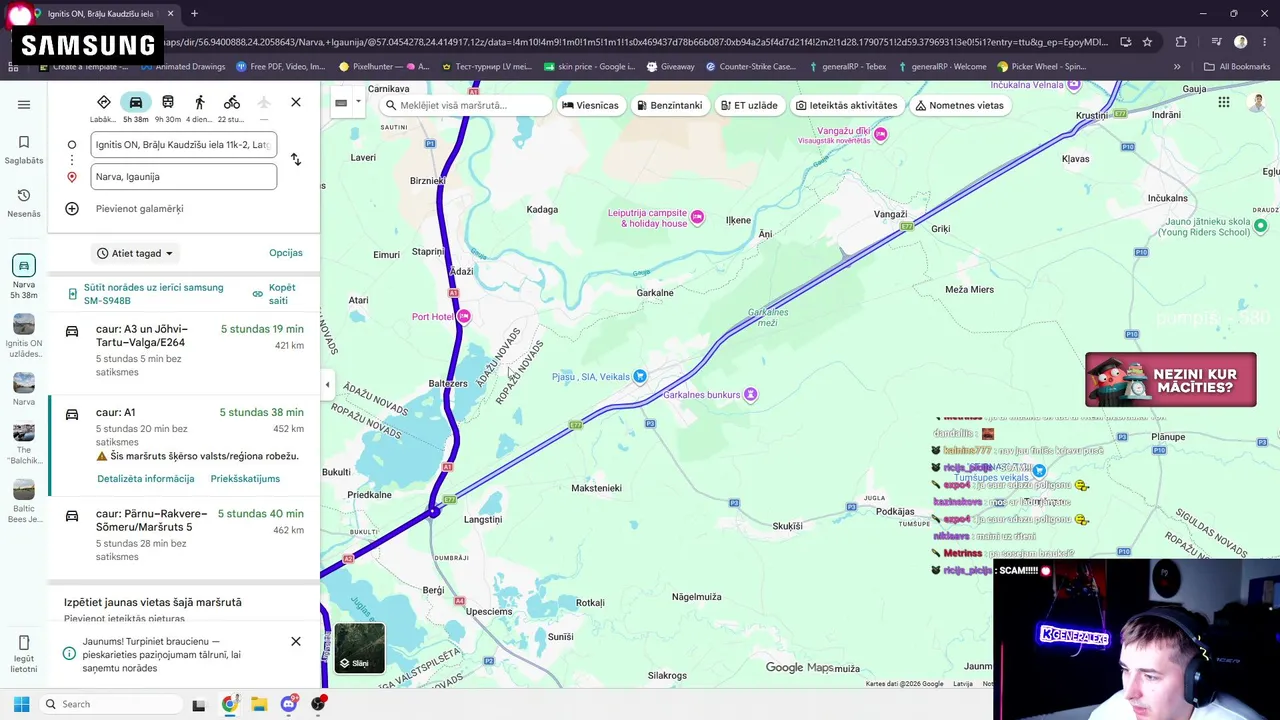
Task: Open the Google account avatar on map
Action: [1259, 103]
